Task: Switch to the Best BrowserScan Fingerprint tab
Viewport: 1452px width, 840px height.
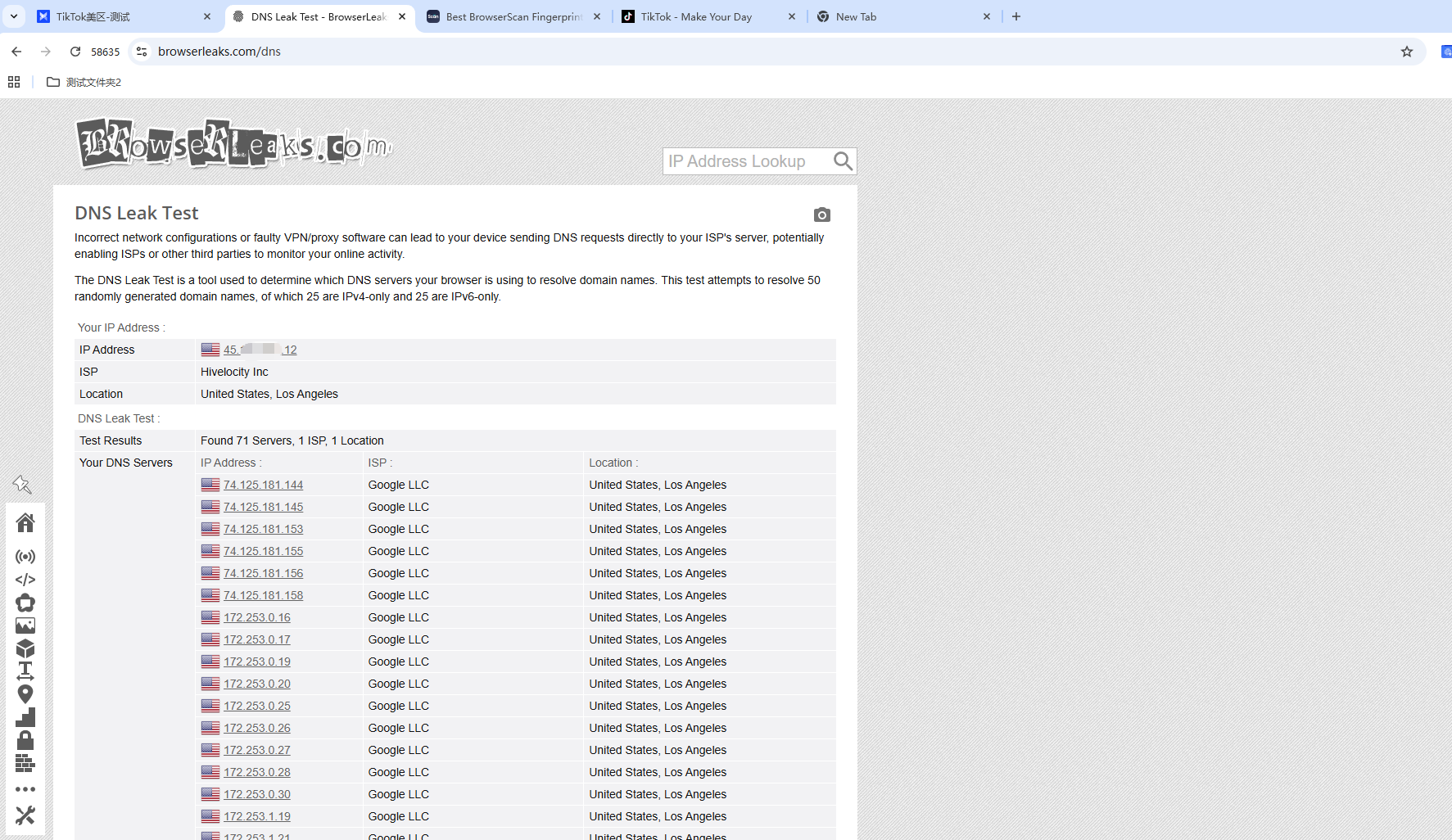Action: pyautogui.click(x=514, y=16)
